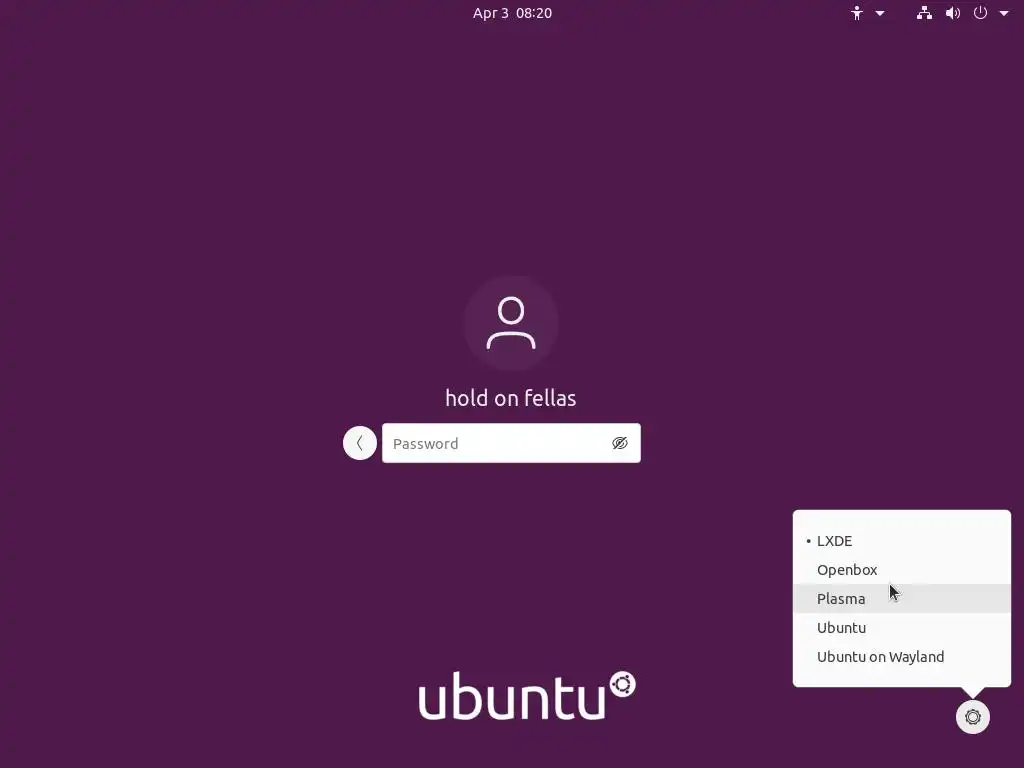
Task: Click the user avatar picture
Action: click(511, 323)
